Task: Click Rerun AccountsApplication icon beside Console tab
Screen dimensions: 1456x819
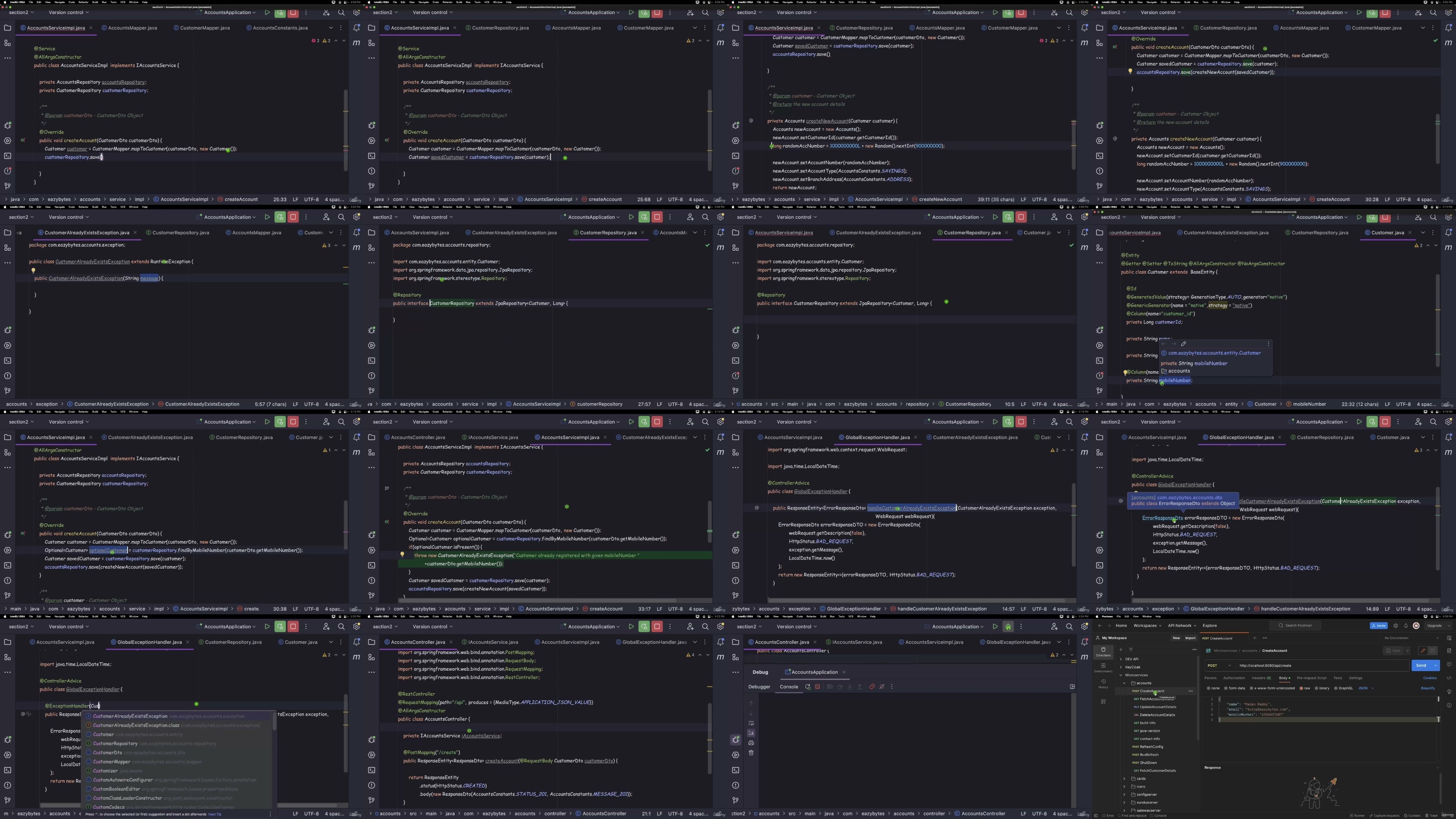Action: click(x=808, y=687)
